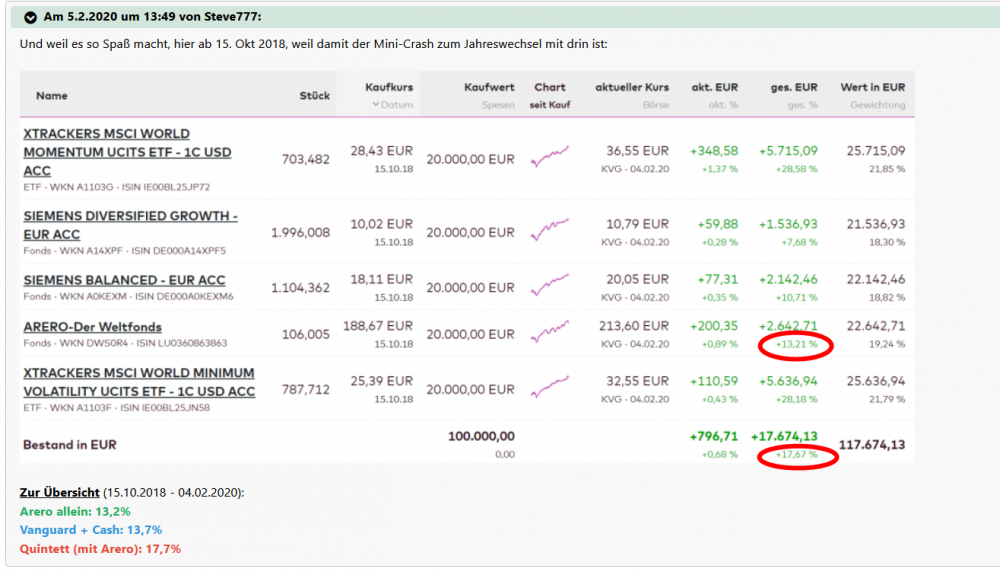Click the Zur Übersicht heading

[59, 492]
